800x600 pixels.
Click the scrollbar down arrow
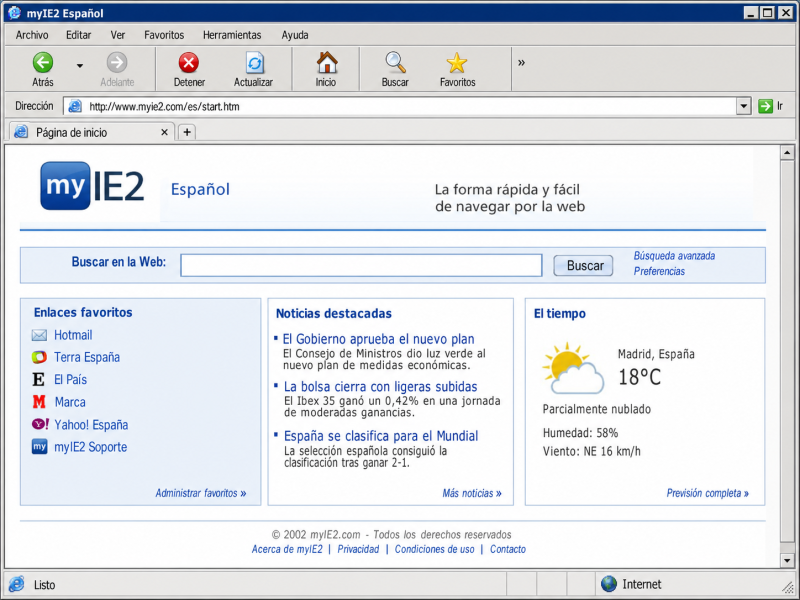[787, 560]
